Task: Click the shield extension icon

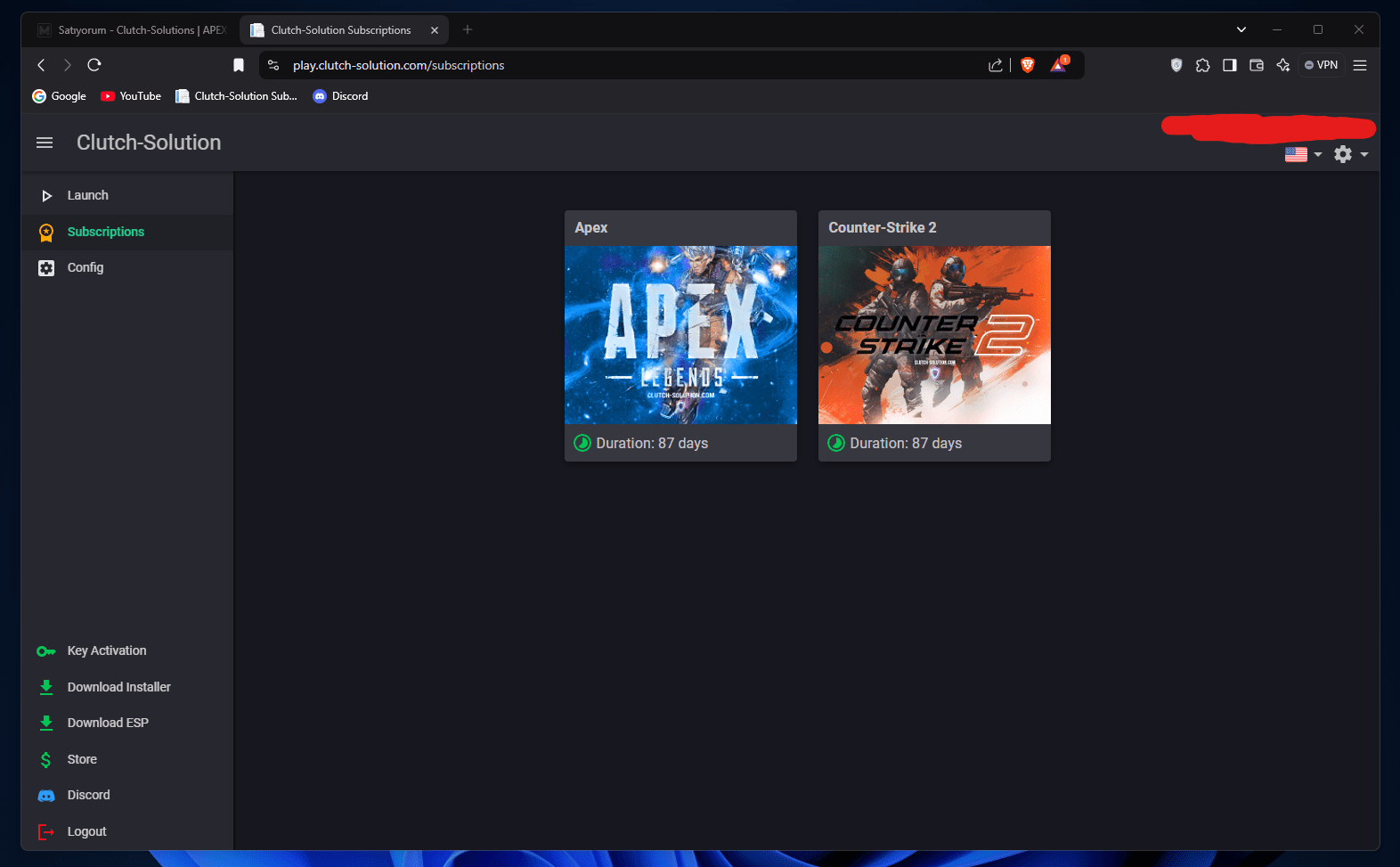Action: pos(1176,65)
